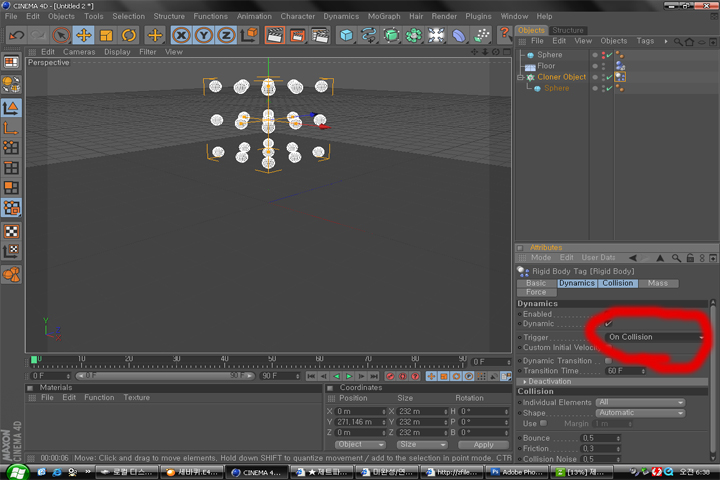Screen dimensions: 720x480
Task: Click the Transition Time stepper arrows
Action: coord(643,371)
